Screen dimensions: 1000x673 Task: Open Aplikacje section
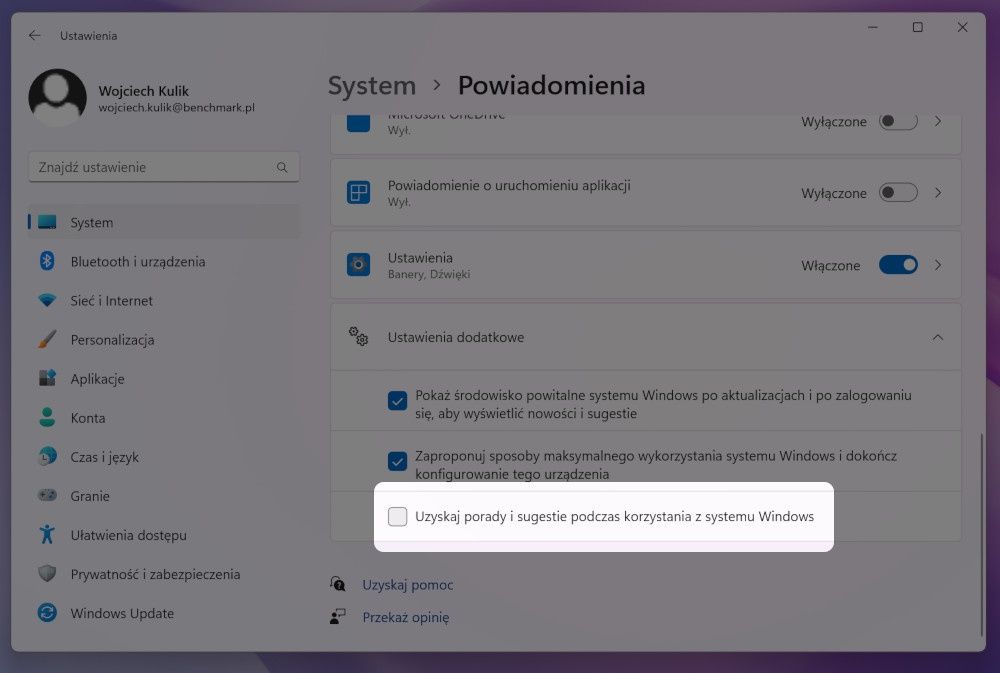tap(164, 378)
